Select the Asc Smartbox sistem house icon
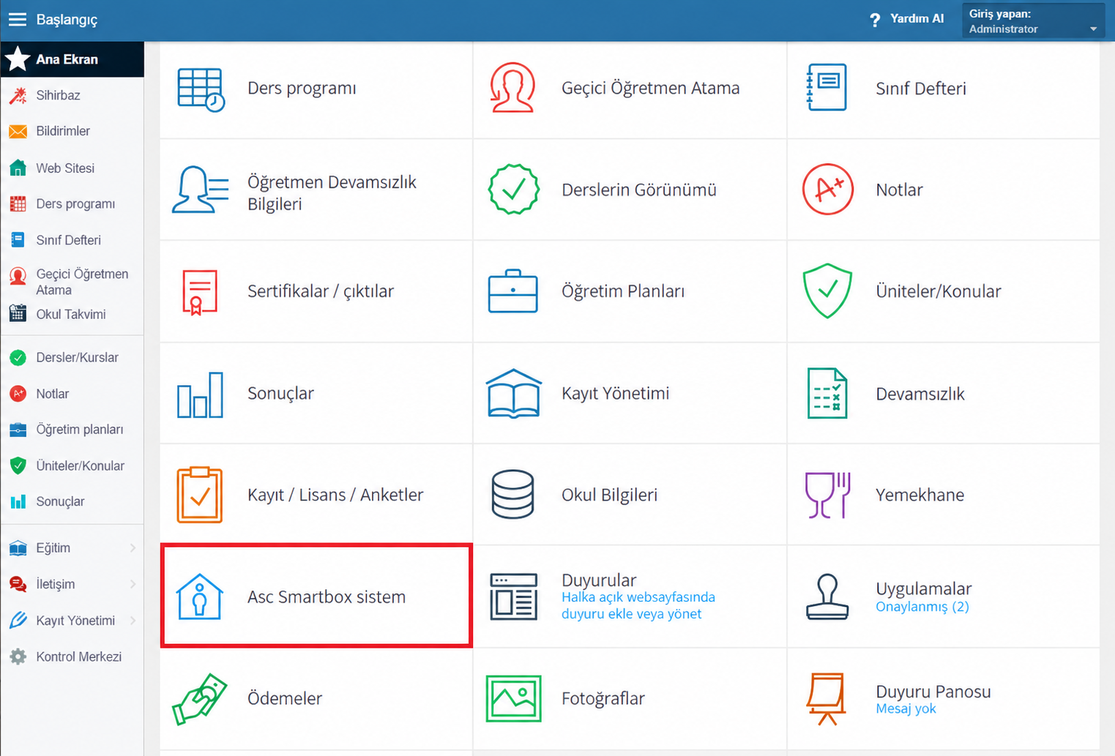Viewport: 1115px width, 756px height. [x=200, y=596]
